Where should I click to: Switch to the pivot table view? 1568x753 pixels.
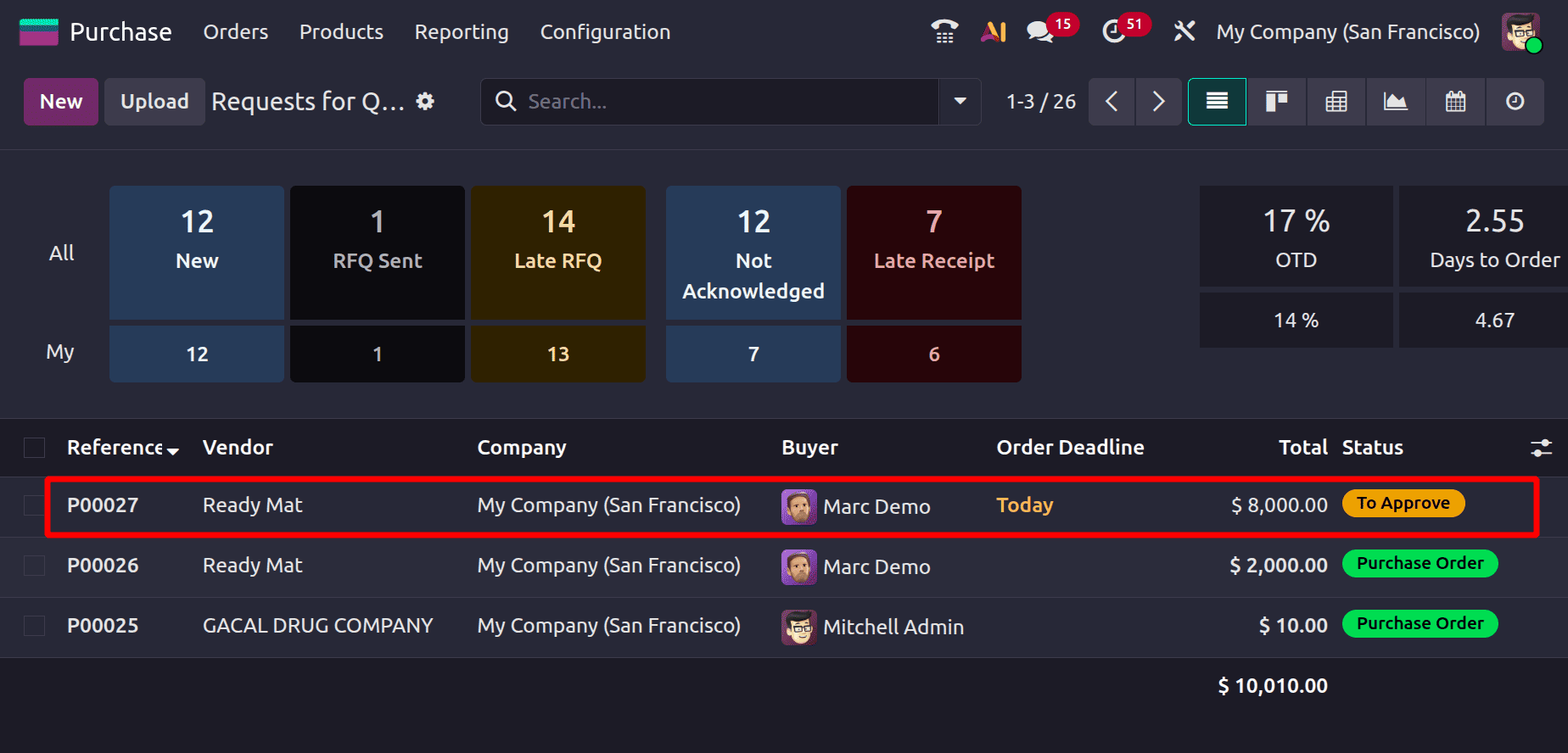(x=1336, y=102)
